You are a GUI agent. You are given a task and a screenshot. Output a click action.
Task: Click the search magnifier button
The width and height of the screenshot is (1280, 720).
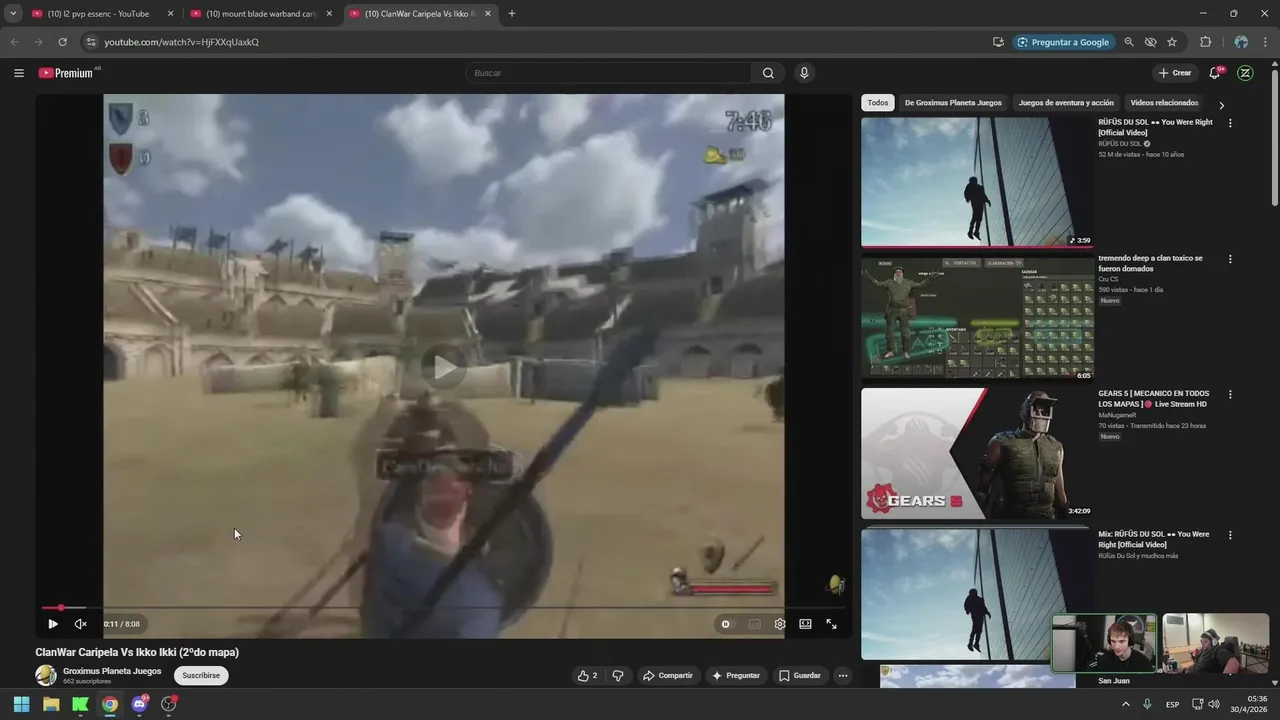coord(768,73)
